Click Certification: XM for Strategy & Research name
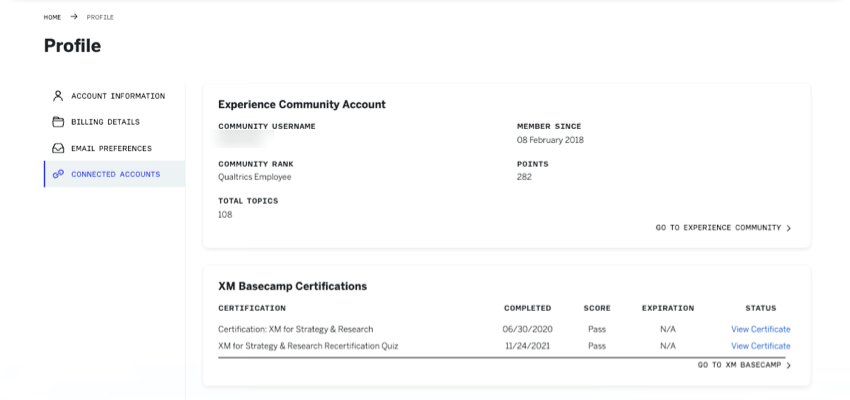This screenshot has height=400, width=850. coord(295,329)
